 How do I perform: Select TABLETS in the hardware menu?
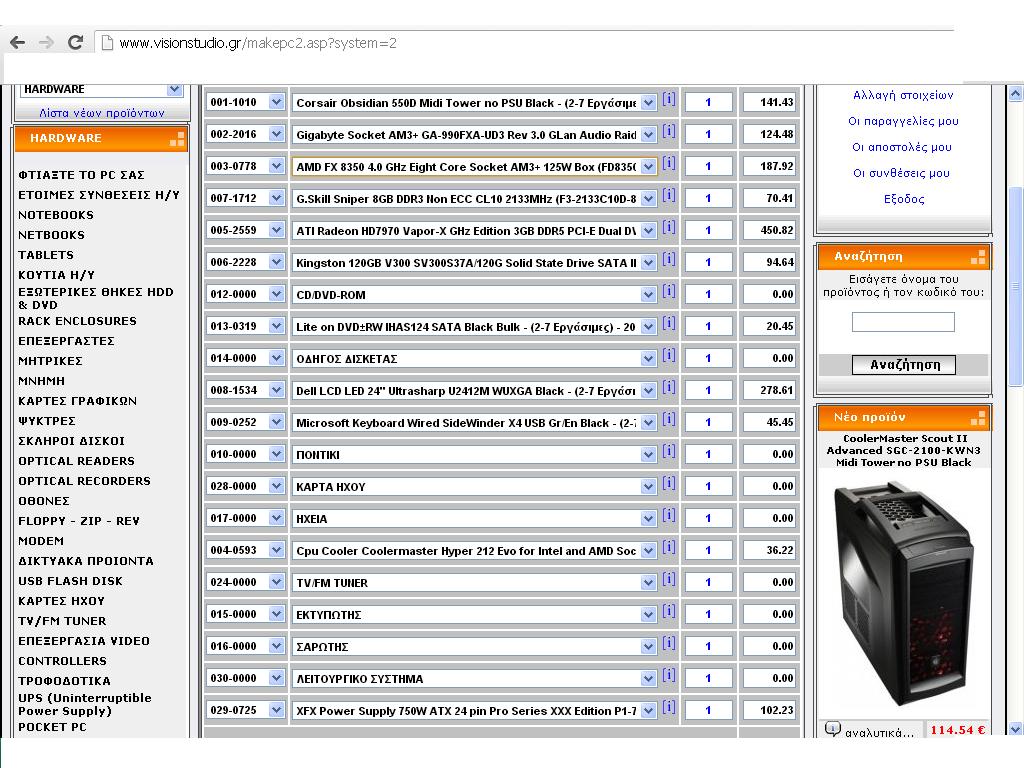[46, 255]
